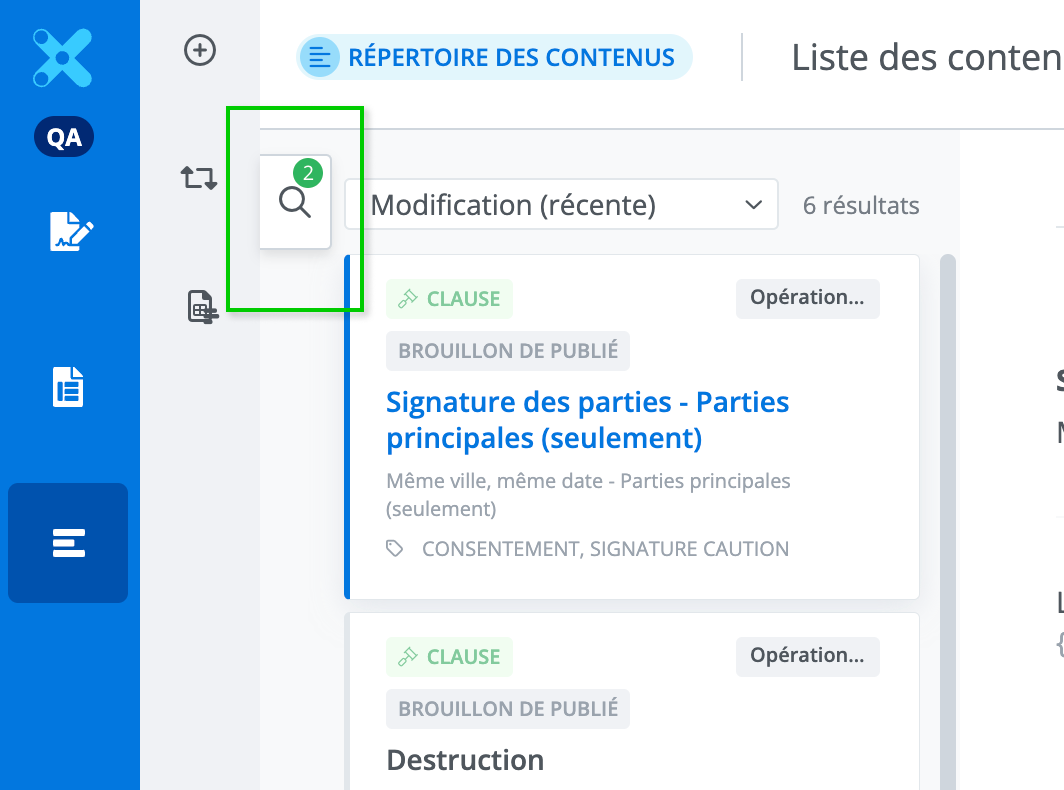Click CLAUSE label on Signature card
The image size is (1064, 790).
[449, 299]
